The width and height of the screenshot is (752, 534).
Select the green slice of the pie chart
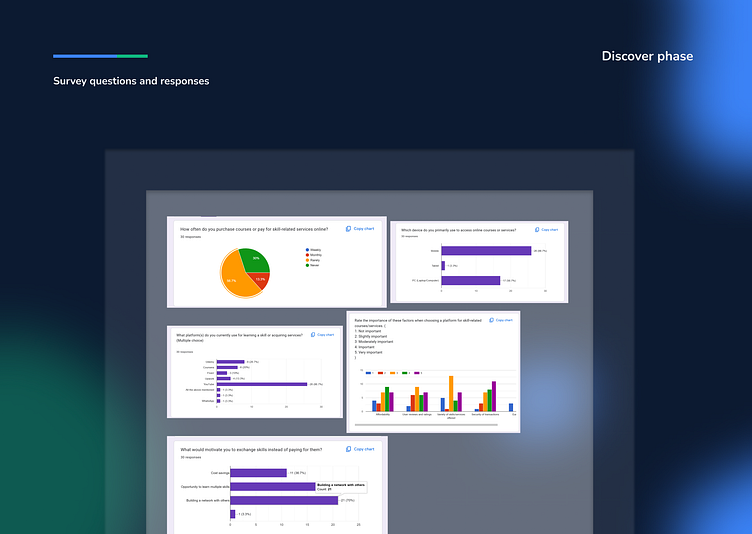point(255,261)
